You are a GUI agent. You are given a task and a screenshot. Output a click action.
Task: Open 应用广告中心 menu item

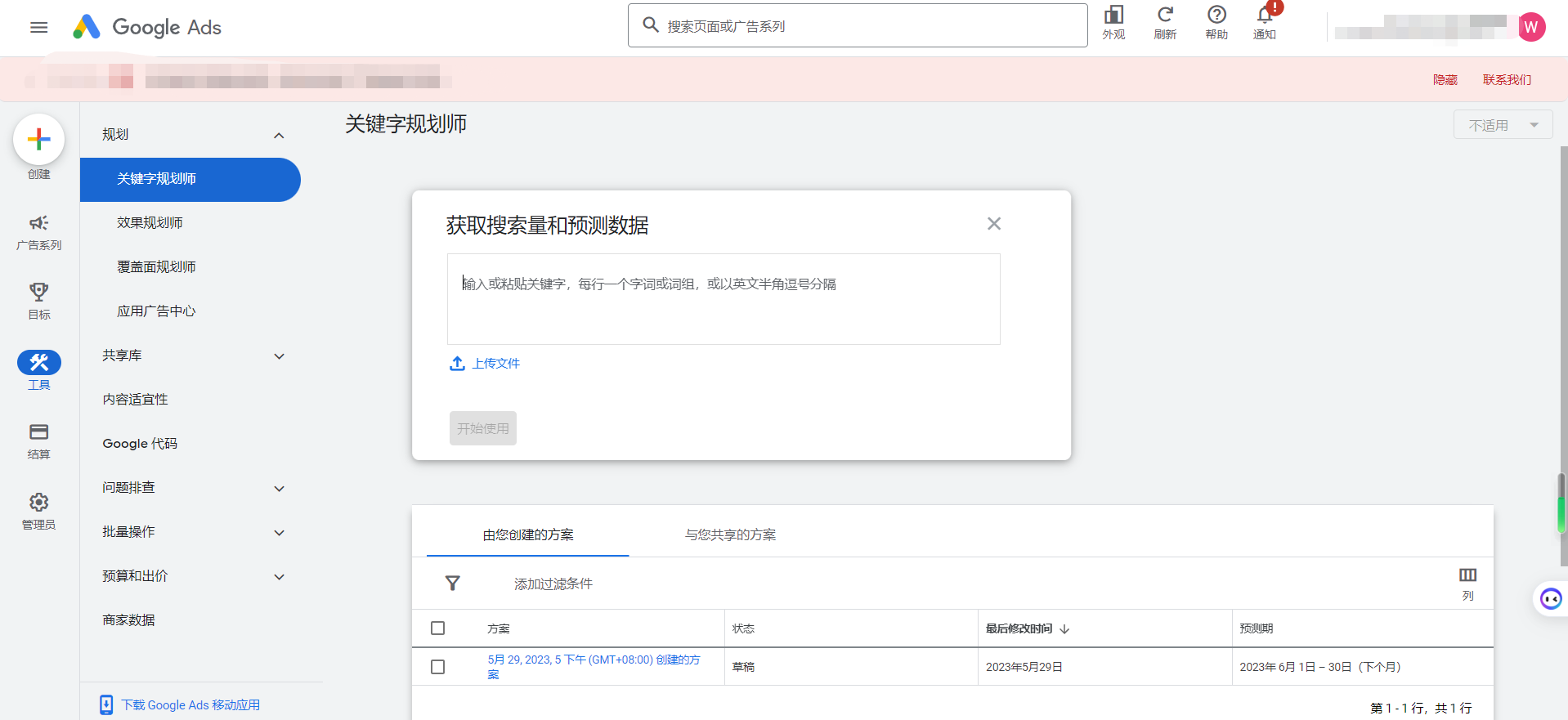click(156, 311)
